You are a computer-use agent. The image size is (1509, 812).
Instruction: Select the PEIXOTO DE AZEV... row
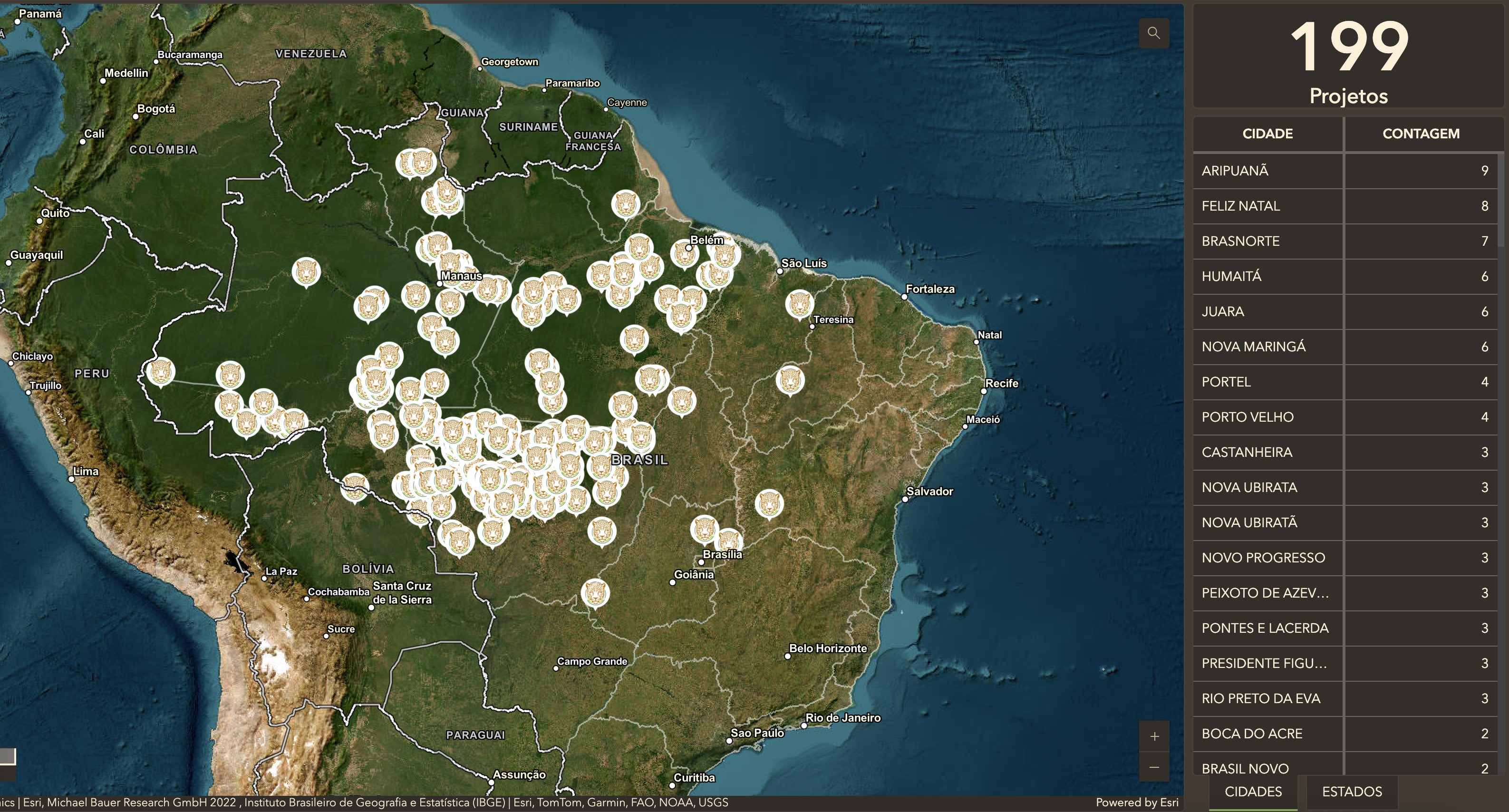[x=1345, y=592]
